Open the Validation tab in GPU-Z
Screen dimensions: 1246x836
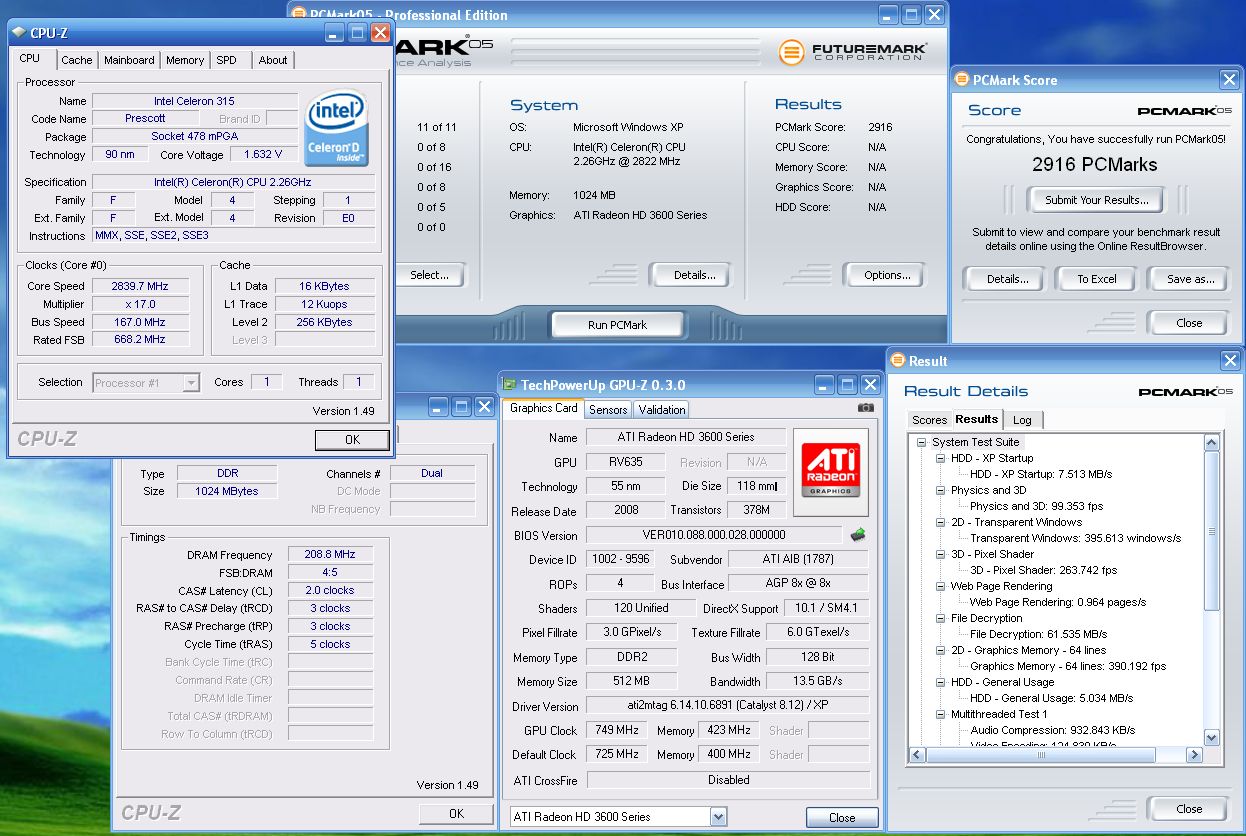pos(662,409)
